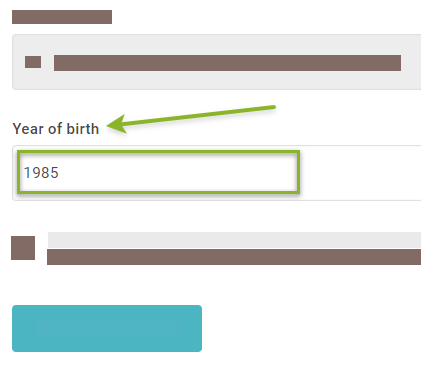Click the redacted heading at the top
Screen dimensions: 421x369
pos(62,17)
